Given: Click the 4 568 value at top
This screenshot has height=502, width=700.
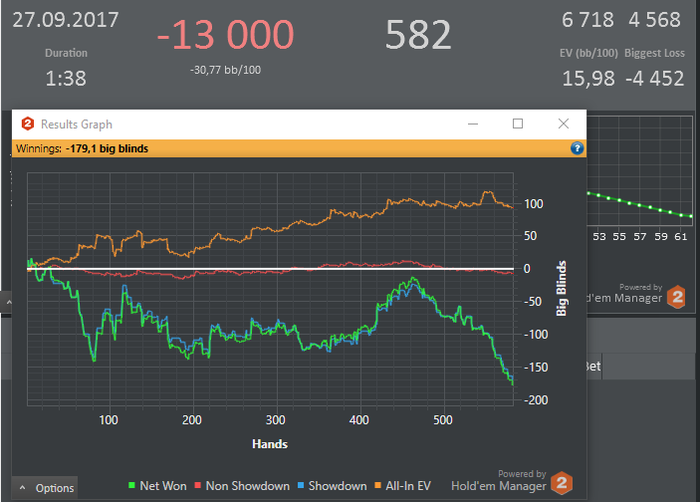Looking at the screenshot, I should click(654, 20).
